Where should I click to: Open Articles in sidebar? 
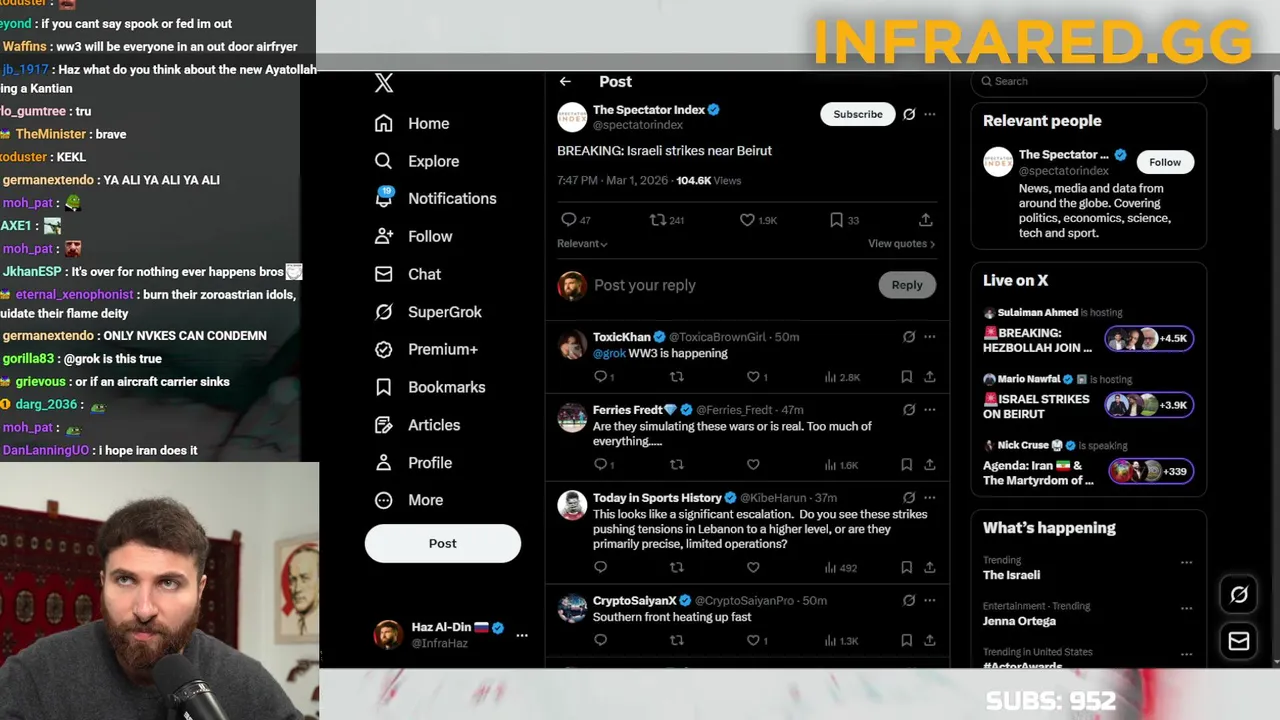417,425
